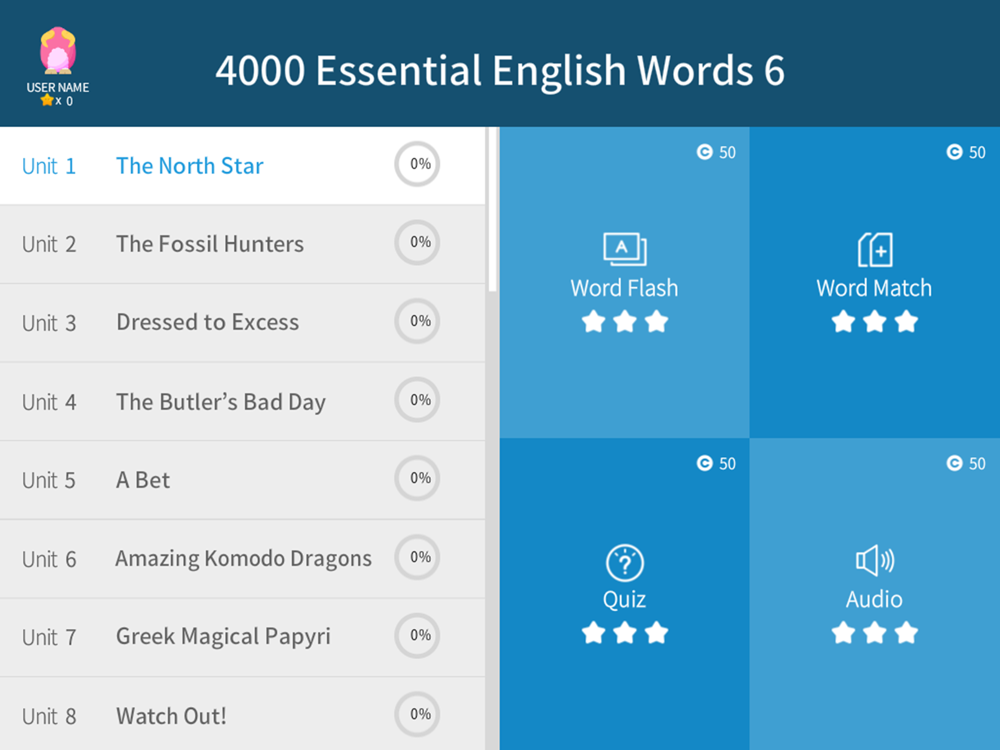Open Unit 6 Amazing Komodo Dragons
1000x750 pixels.
[243, 558]
